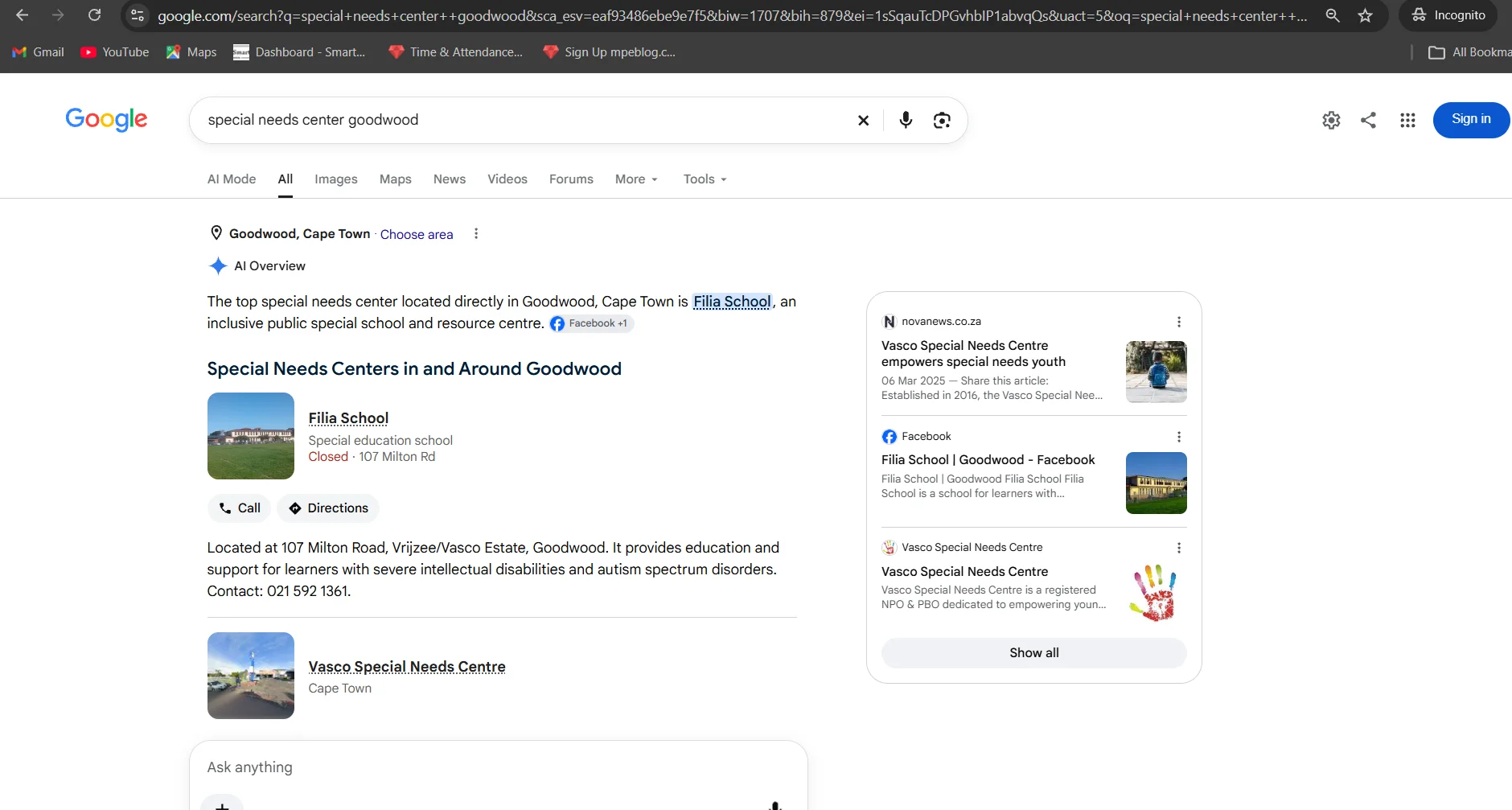Open the three-dot menu beside Choose area
The width and height of the screenshot is (1512, 810).
tap(476, 233)
